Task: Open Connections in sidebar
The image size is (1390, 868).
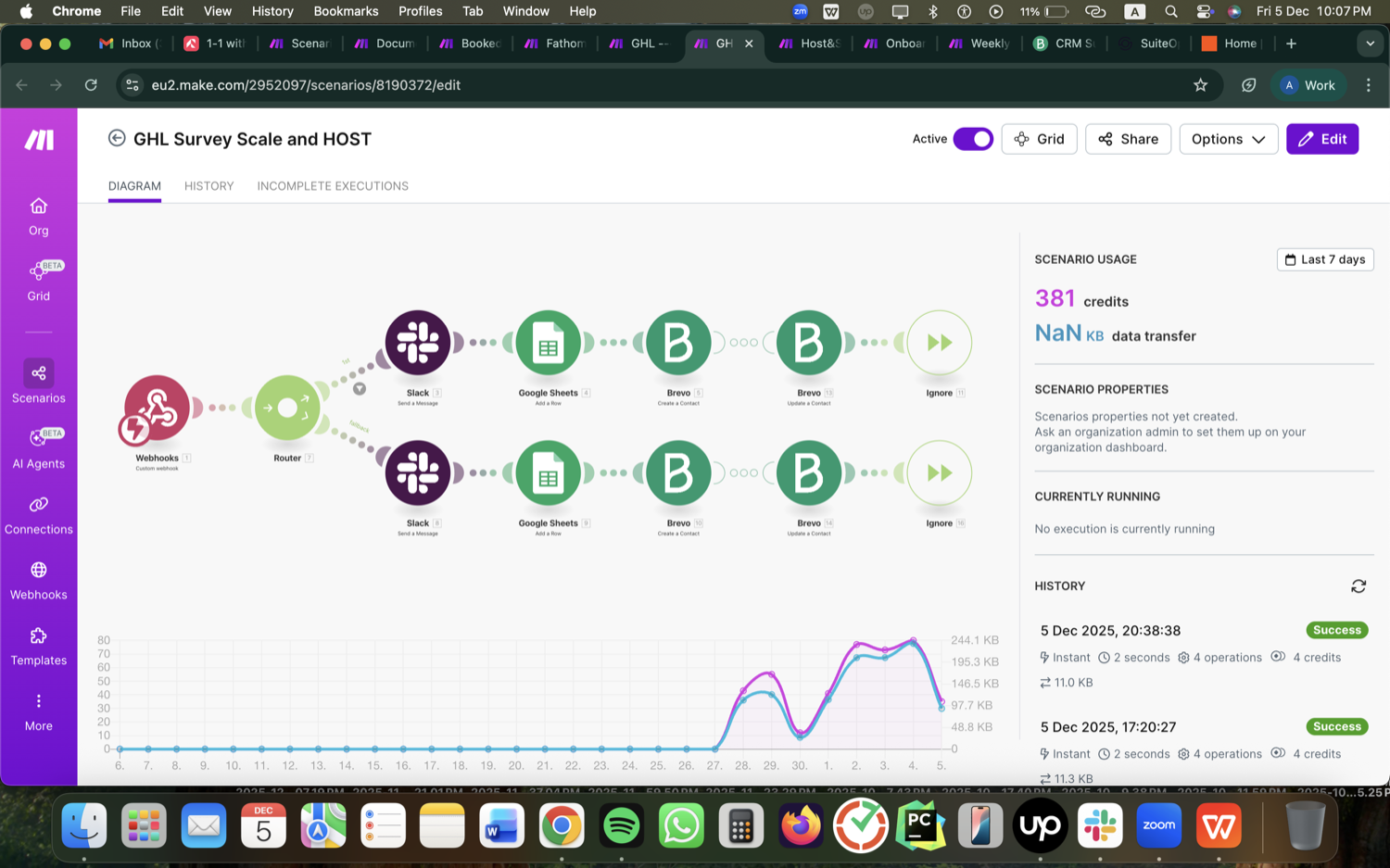Action: (x=39, y=515)
